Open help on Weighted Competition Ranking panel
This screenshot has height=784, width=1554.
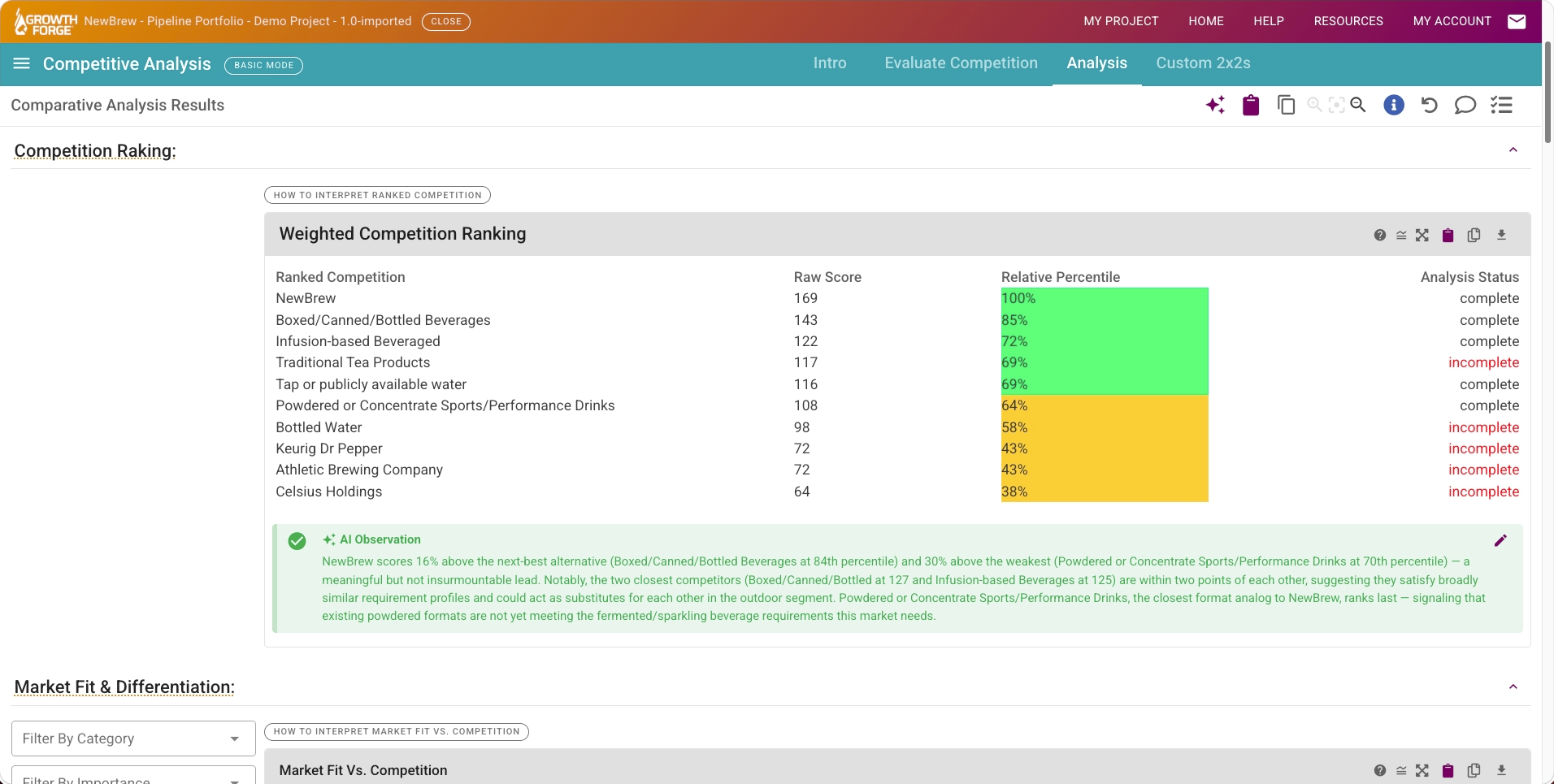(x=1380, y=235)
